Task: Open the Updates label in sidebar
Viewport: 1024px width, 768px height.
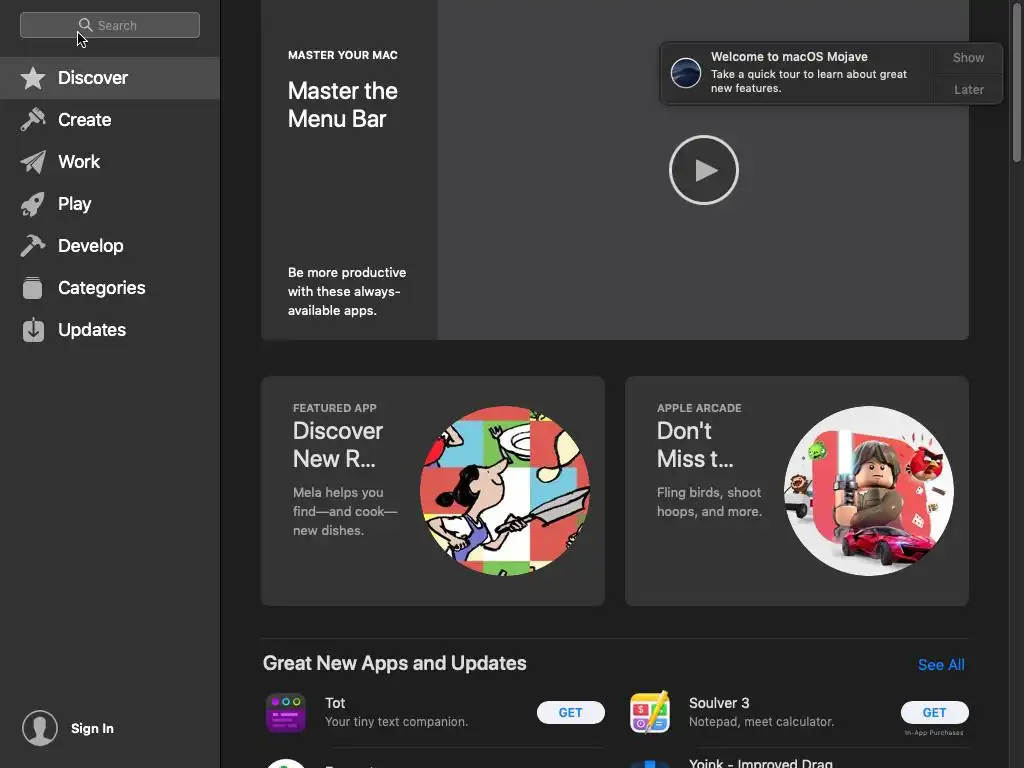Action: [92, 330]
